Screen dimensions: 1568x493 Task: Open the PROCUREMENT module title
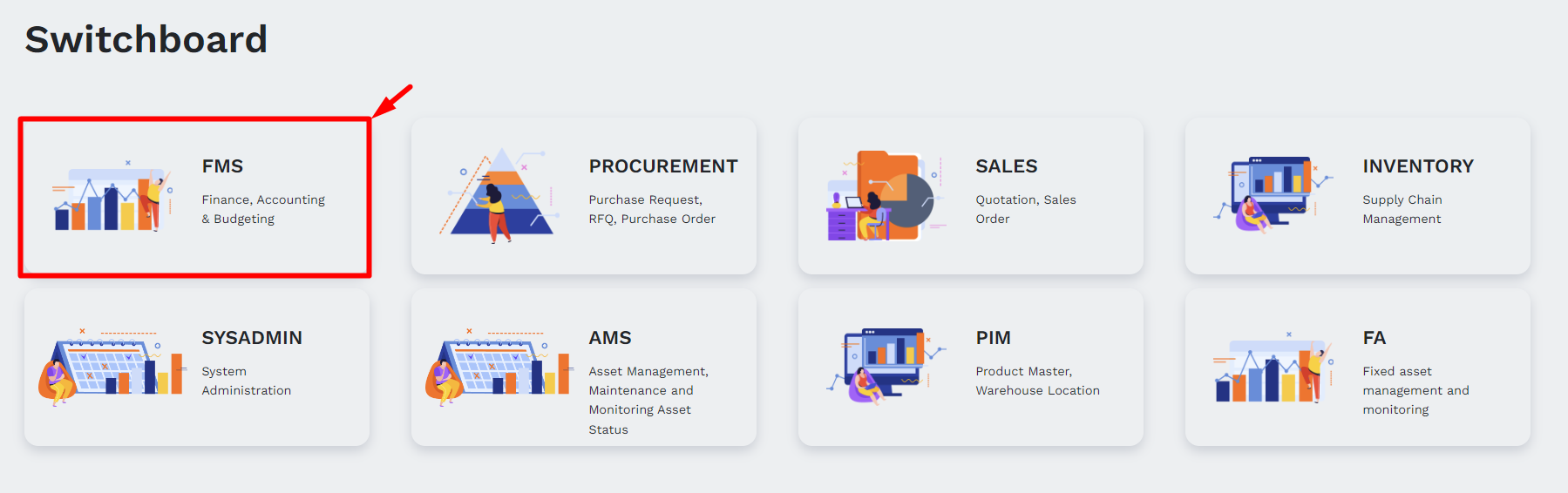[662, 166]
